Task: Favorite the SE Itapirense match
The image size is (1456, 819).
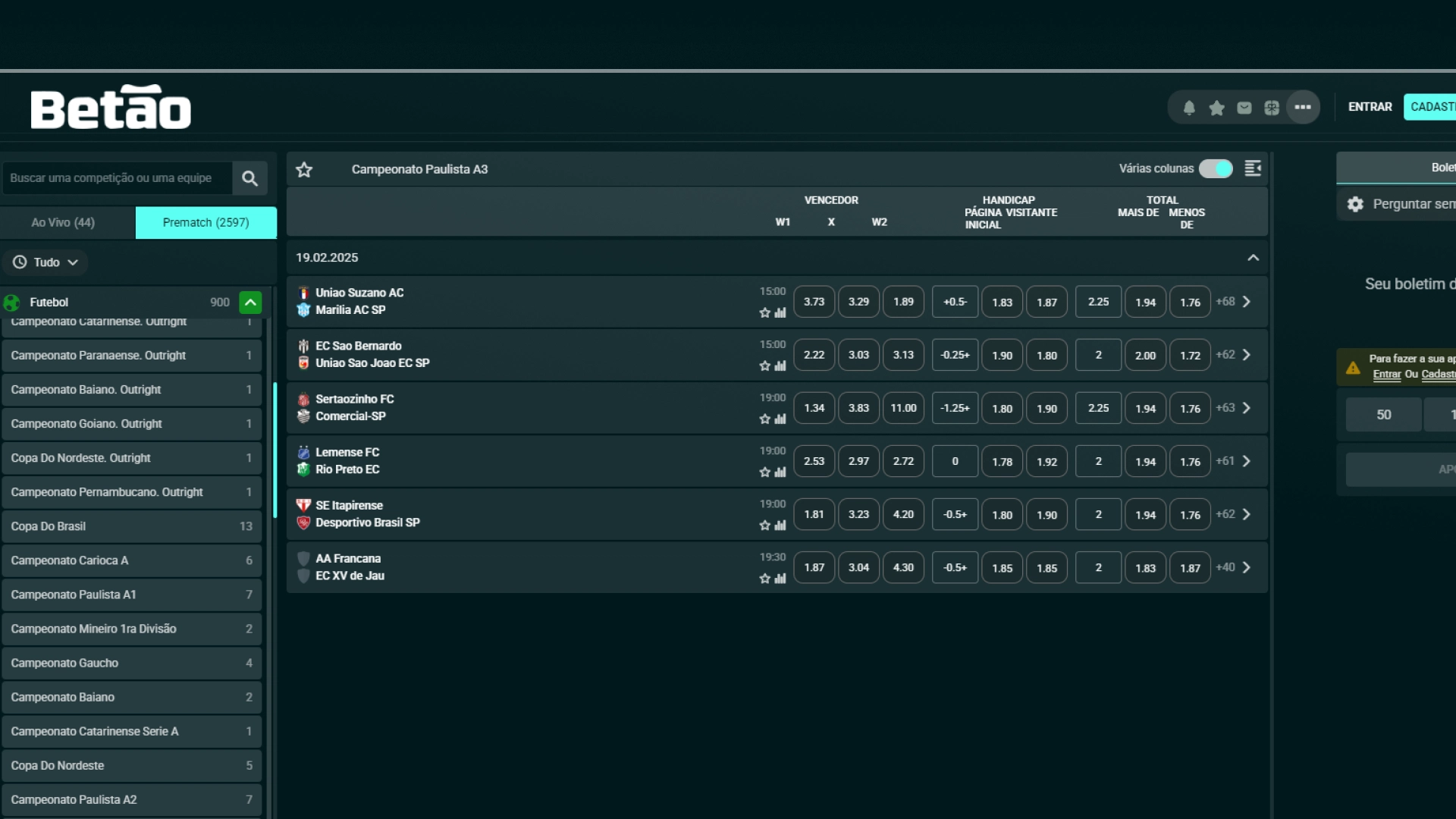Action: (x=764, y=525)
